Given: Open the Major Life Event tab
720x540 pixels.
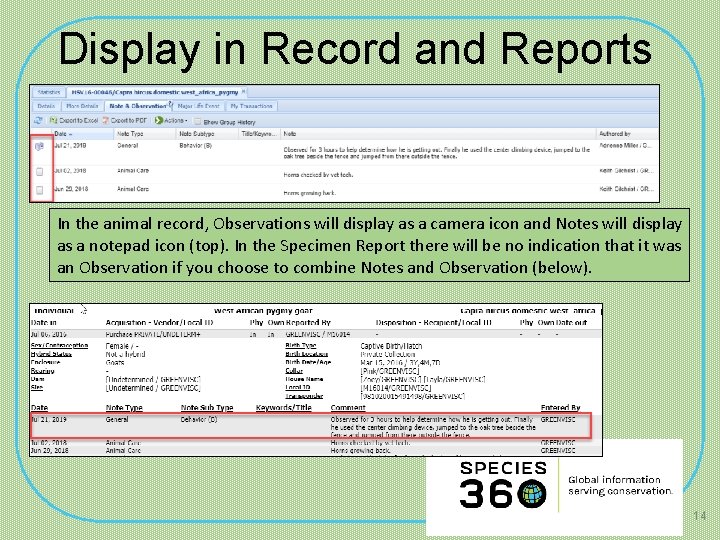Looking at the screenshot, I should (x=198, y=106).
